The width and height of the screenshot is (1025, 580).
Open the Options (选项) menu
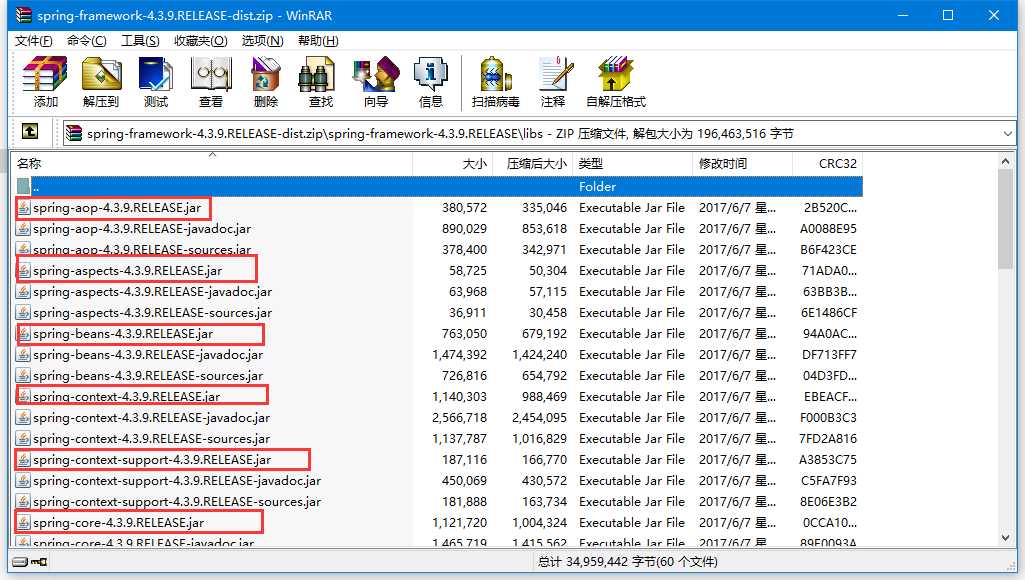click(x=262, y=41)
